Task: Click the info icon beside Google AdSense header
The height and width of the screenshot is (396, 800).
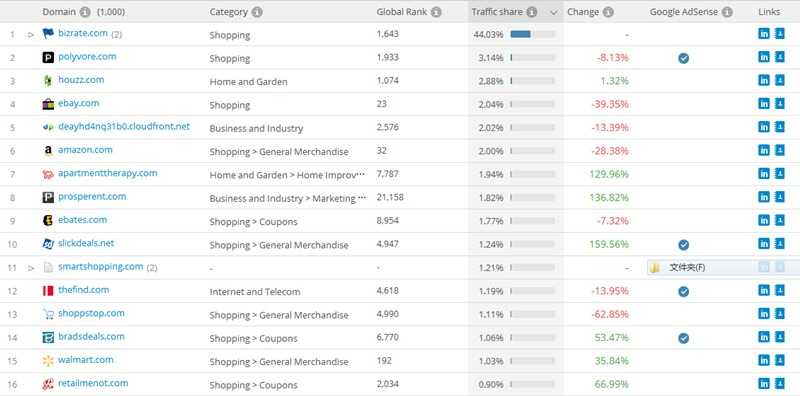Action: pyautogui.click(x=727, y=12)
